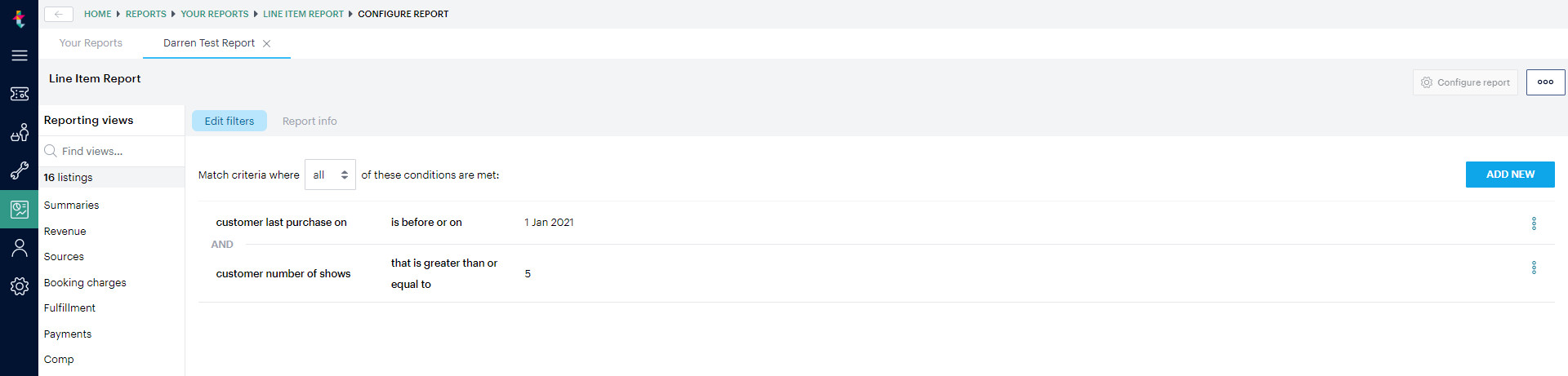Close the Darren Test Report tab
Viewport: 1568px width, 376px height.
(267, 44)
